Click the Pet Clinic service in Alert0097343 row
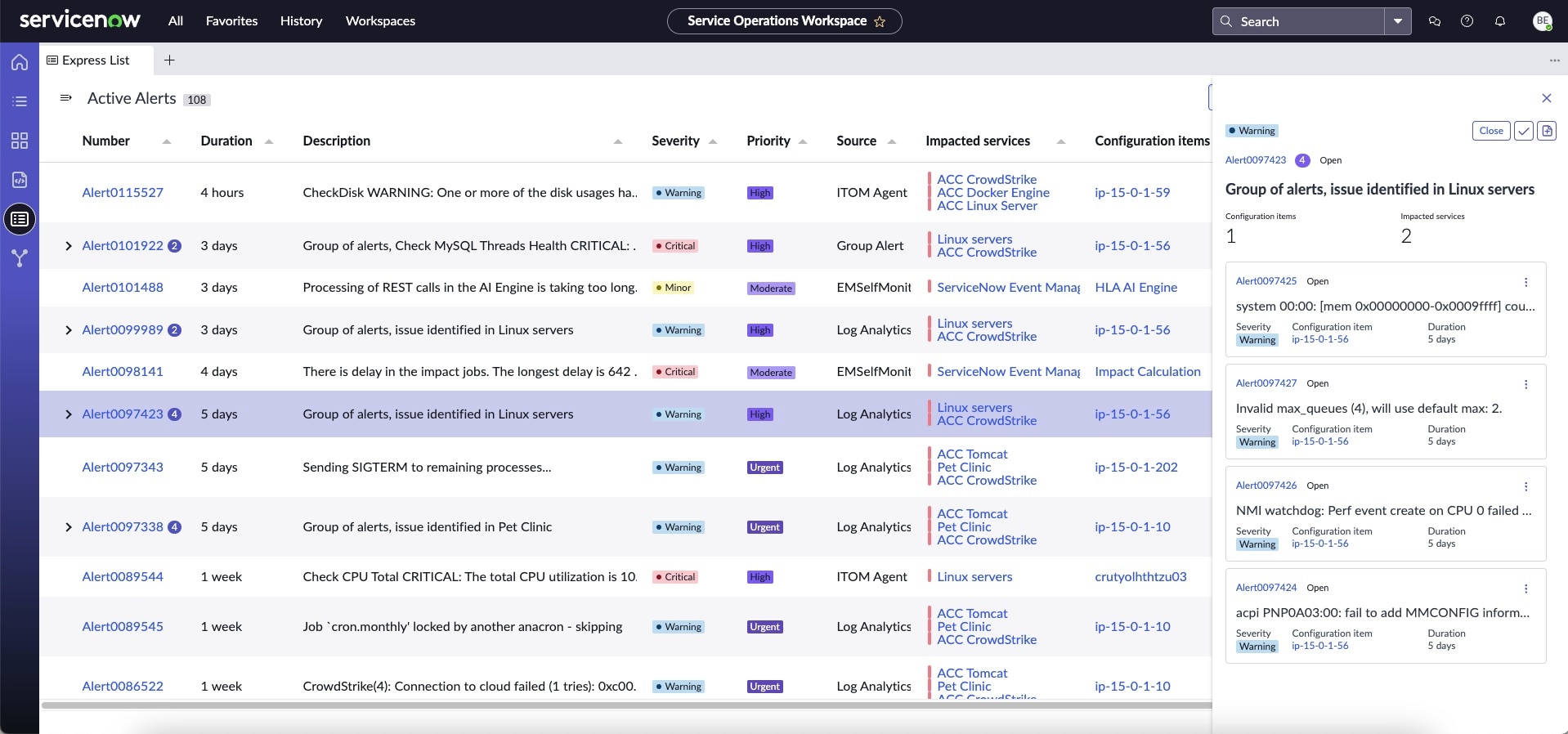Screen dimensions: 1568x734 [x=964, y=468]
